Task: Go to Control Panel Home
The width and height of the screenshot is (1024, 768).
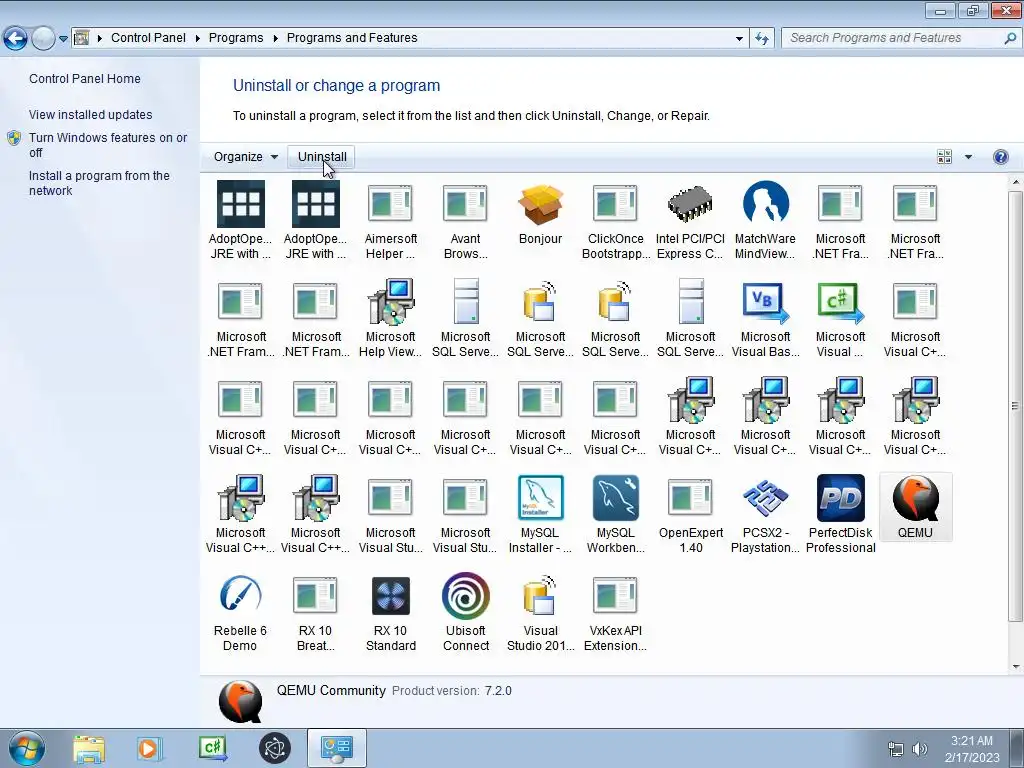Action: pos(85,78)
